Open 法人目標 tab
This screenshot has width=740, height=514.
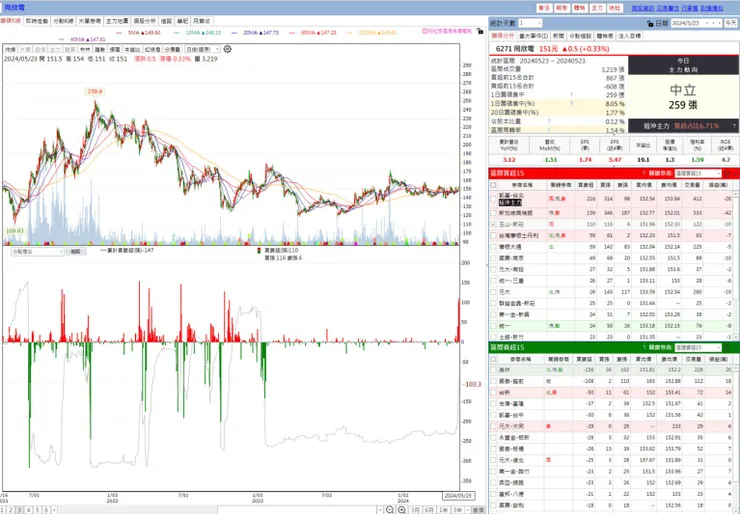point(630,36)
